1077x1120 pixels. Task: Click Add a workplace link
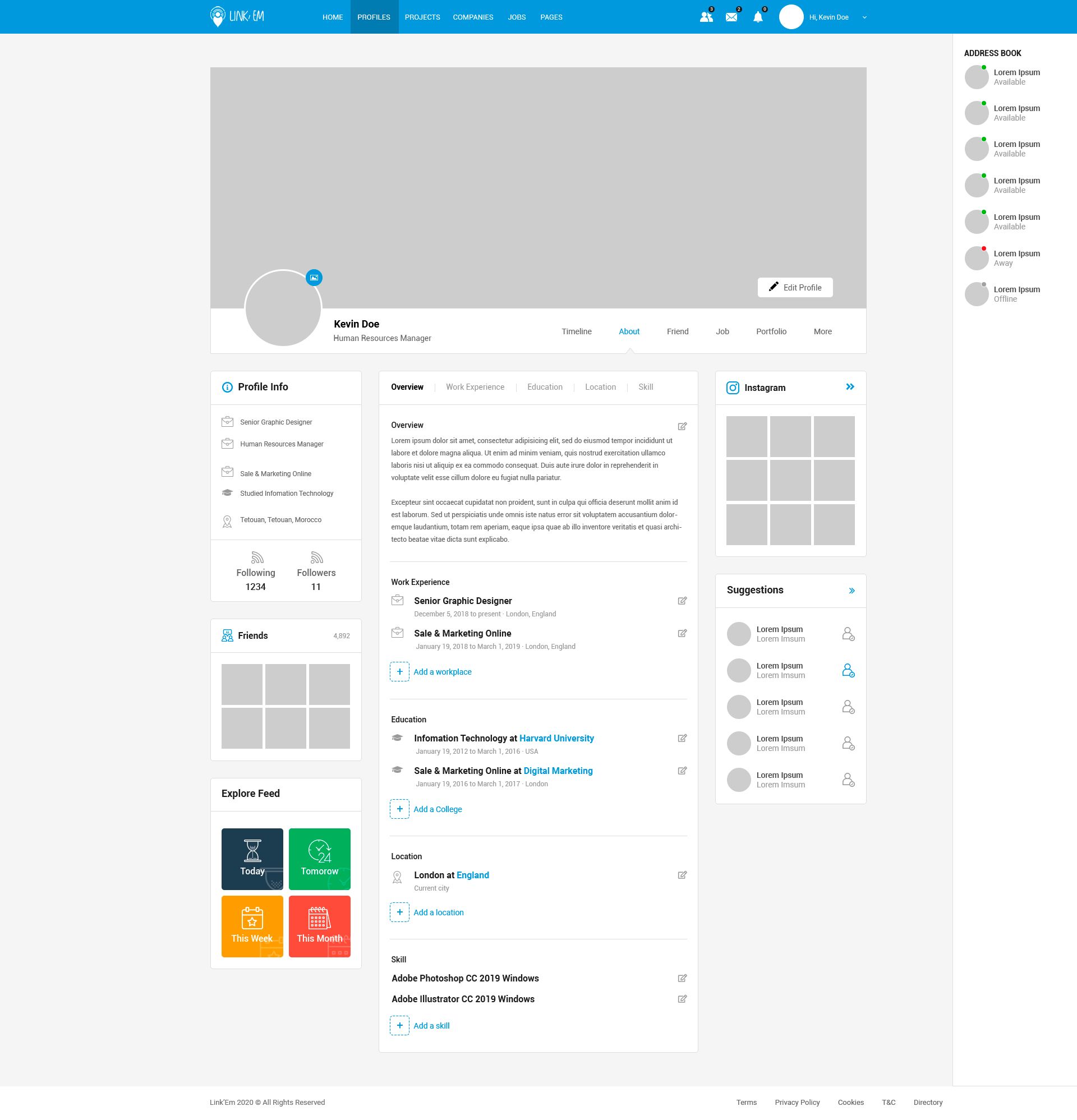coord(442,672)
